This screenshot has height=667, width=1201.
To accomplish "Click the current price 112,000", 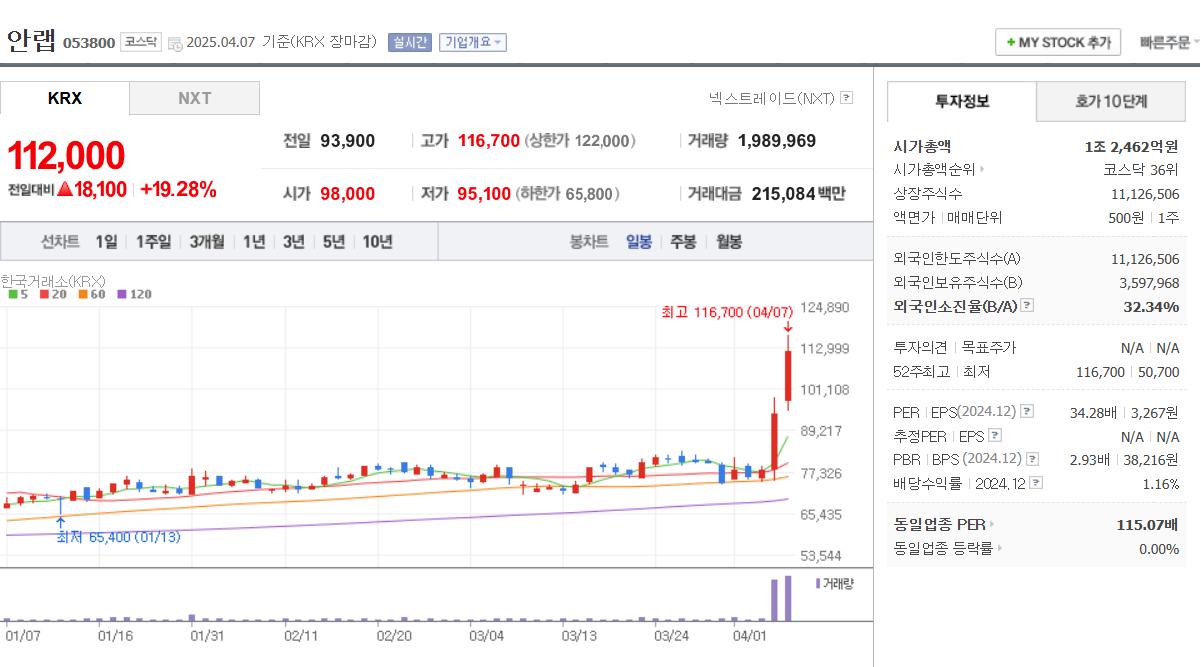I will (66, 155).
